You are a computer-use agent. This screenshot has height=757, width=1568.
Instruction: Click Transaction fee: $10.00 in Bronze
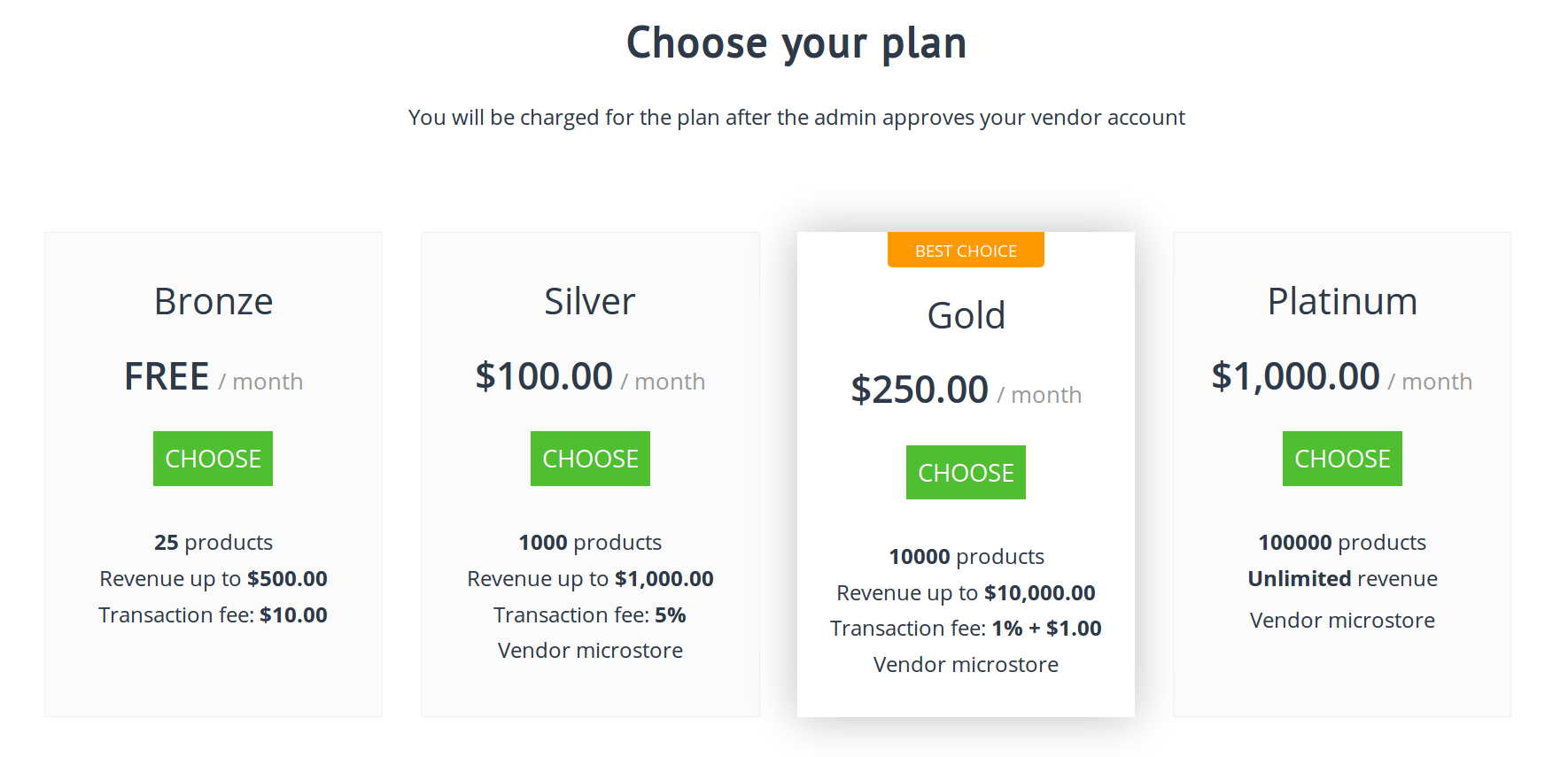point(213,615)
